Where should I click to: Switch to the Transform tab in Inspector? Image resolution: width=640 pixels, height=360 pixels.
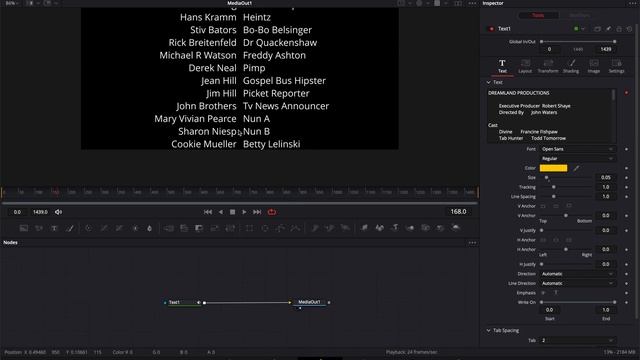click(548, 66)
